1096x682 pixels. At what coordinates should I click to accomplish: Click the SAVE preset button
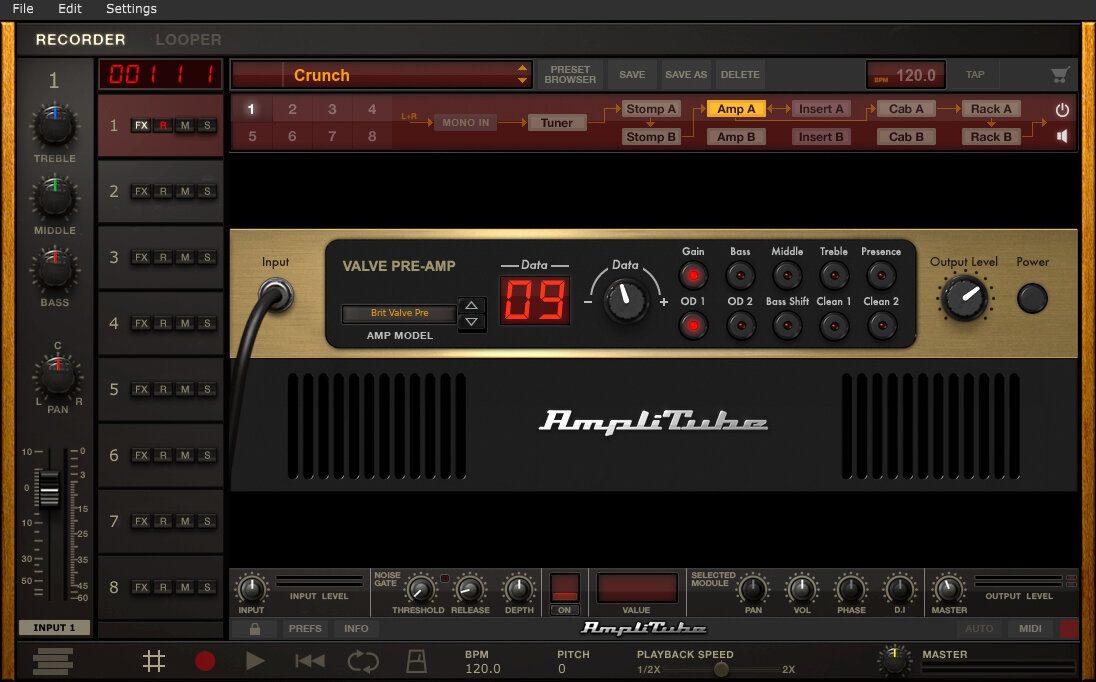coord(632,75)
